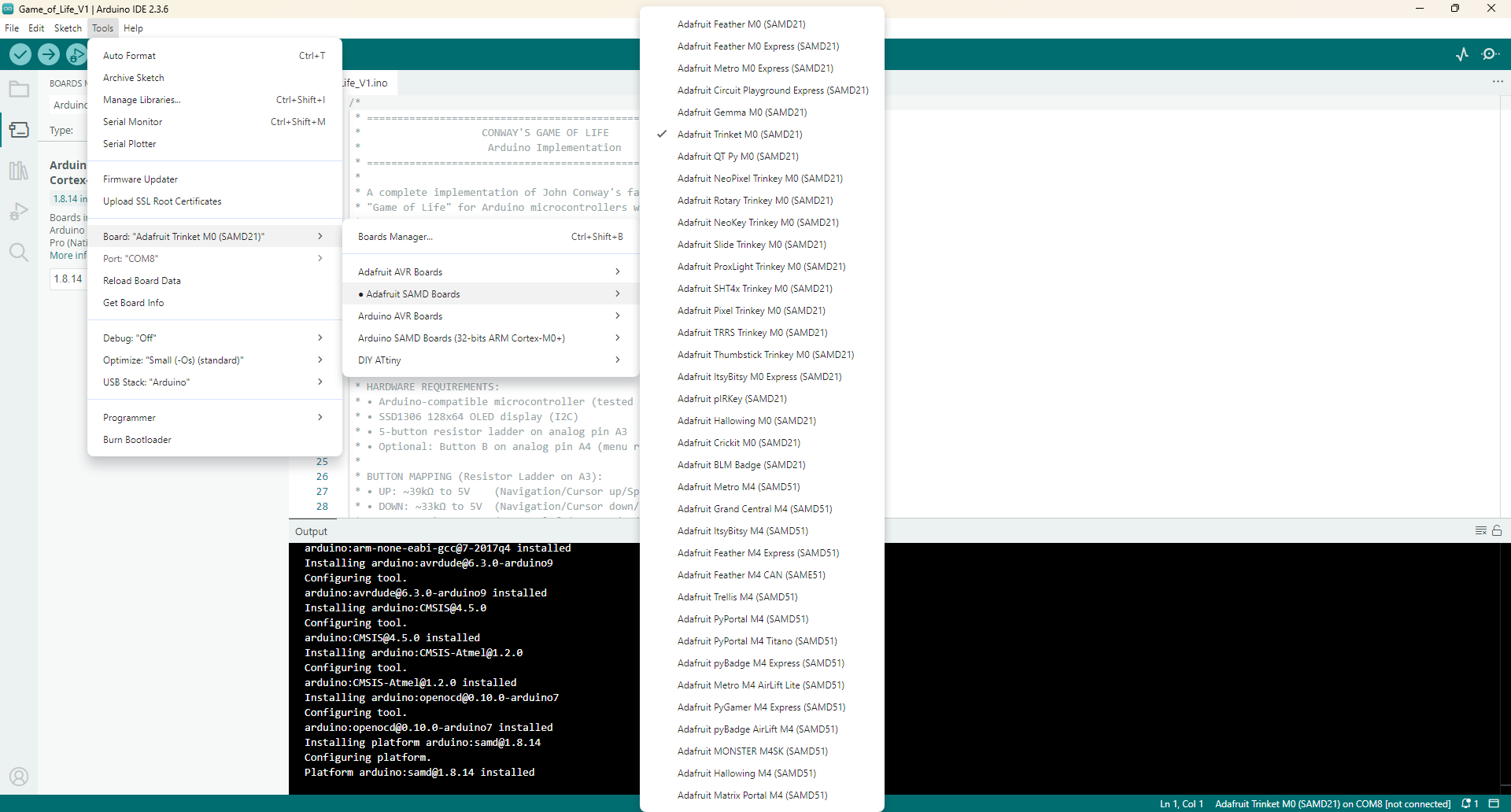This screenshot has height=812, width=1511.
Task: Select Adafruit Gemma M0 (SAMD21) board
Action: 762,113
